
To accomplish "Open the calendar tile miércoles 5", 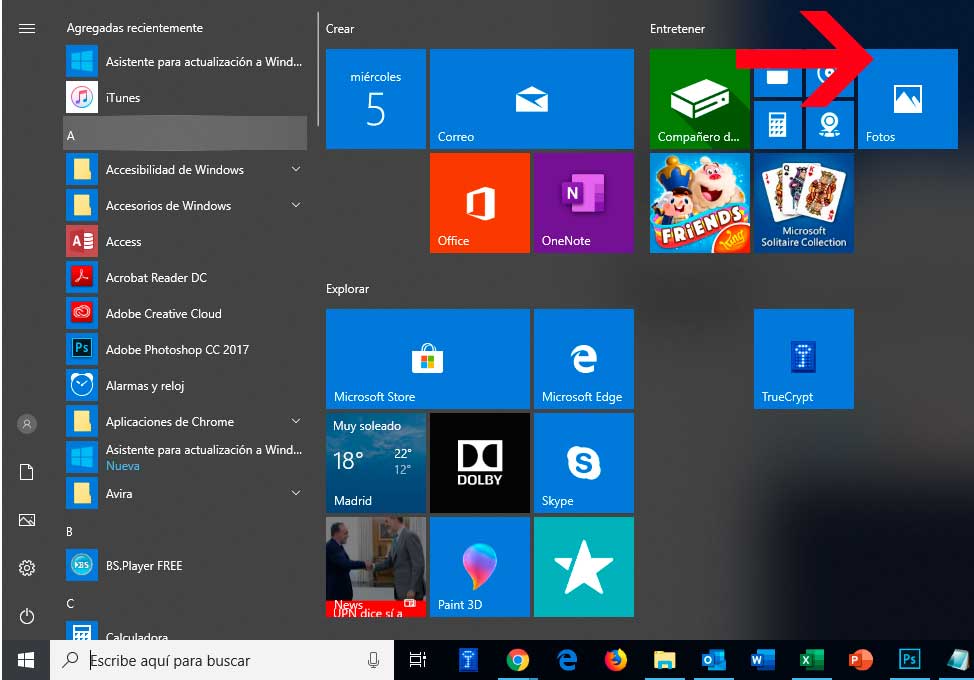I will 376,99.
